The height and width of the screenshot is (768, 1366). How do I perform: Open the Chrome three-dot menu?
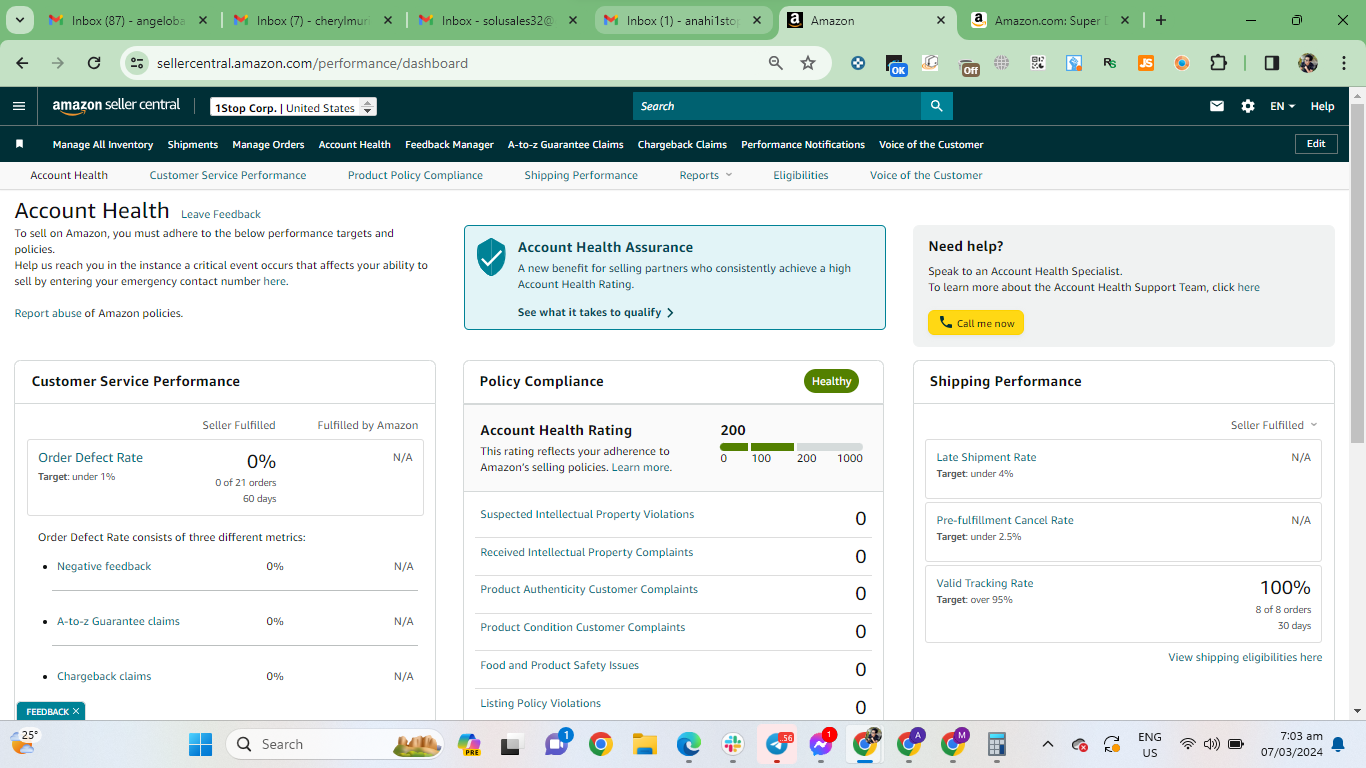coord(1342,63)
